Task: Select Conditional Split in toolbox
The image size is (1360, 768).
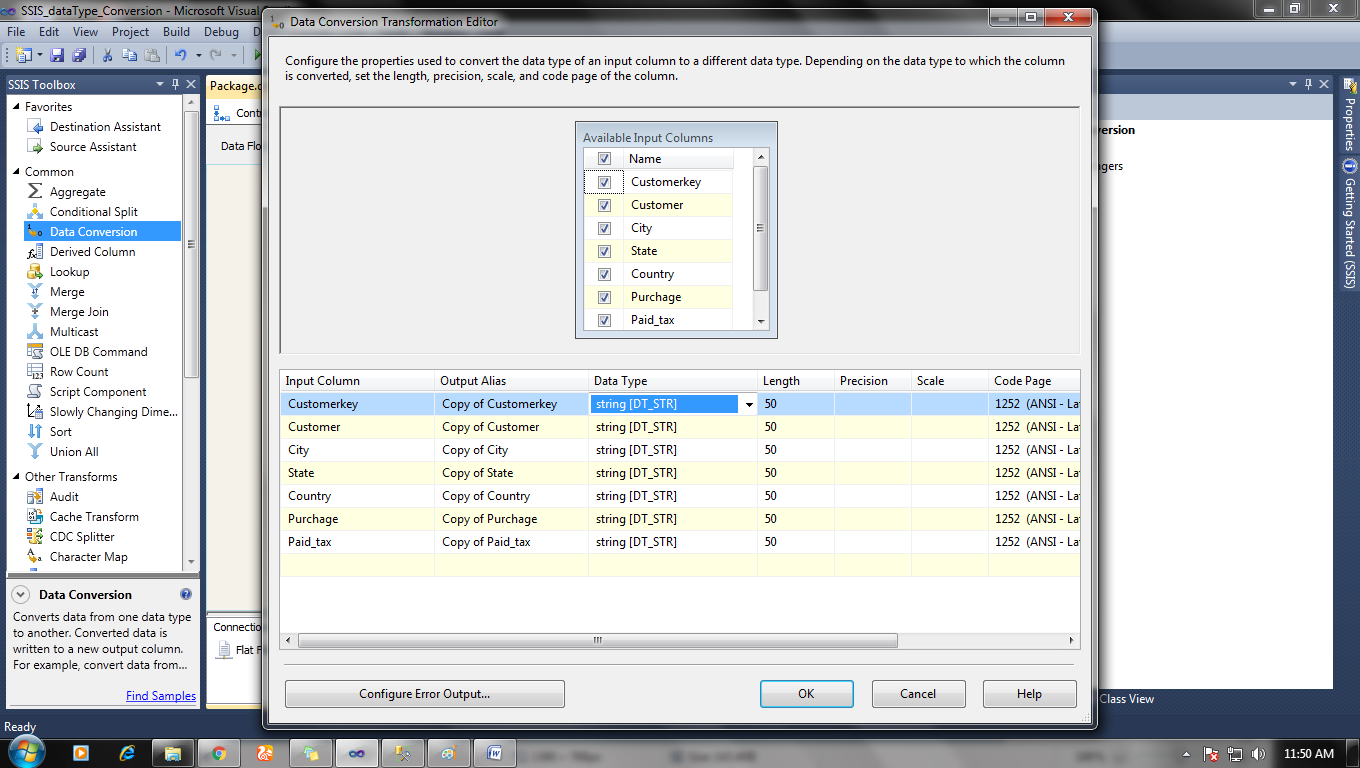Action: point(94,212)
